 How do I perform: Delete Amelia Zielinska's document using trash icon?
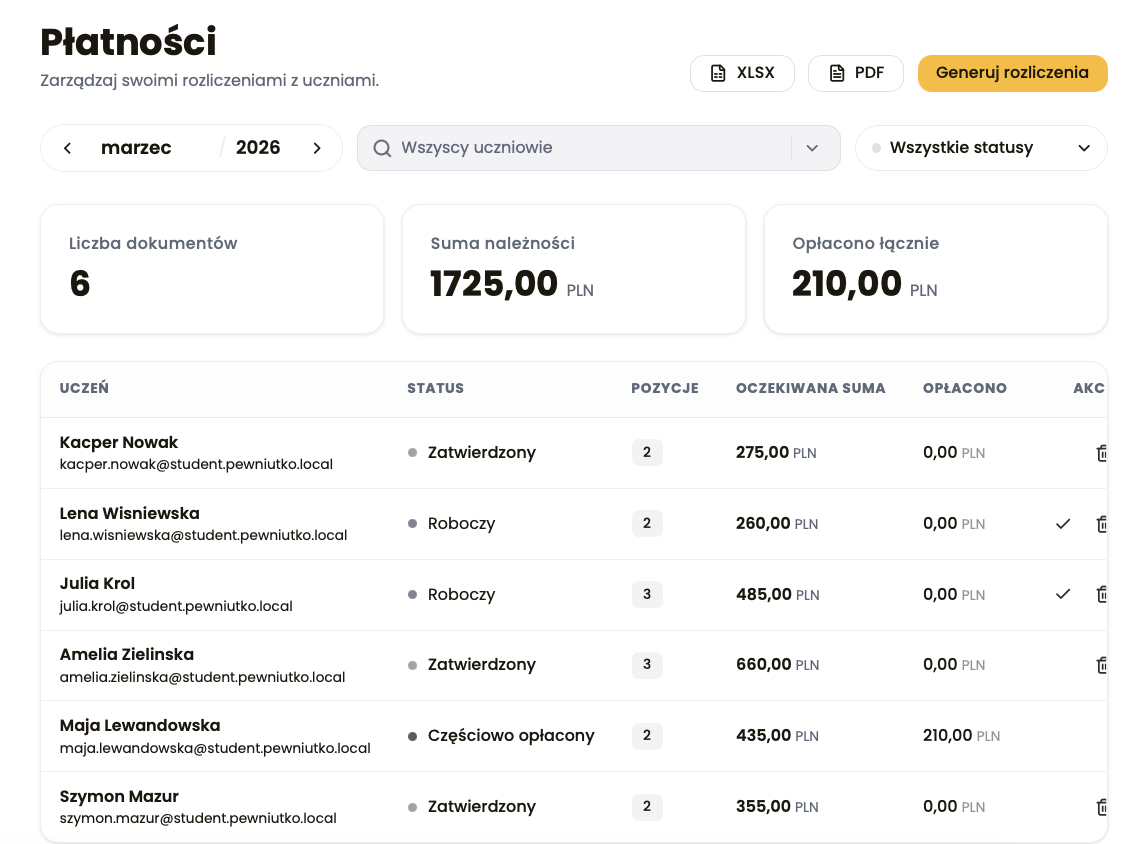[x=1103, y=665]
